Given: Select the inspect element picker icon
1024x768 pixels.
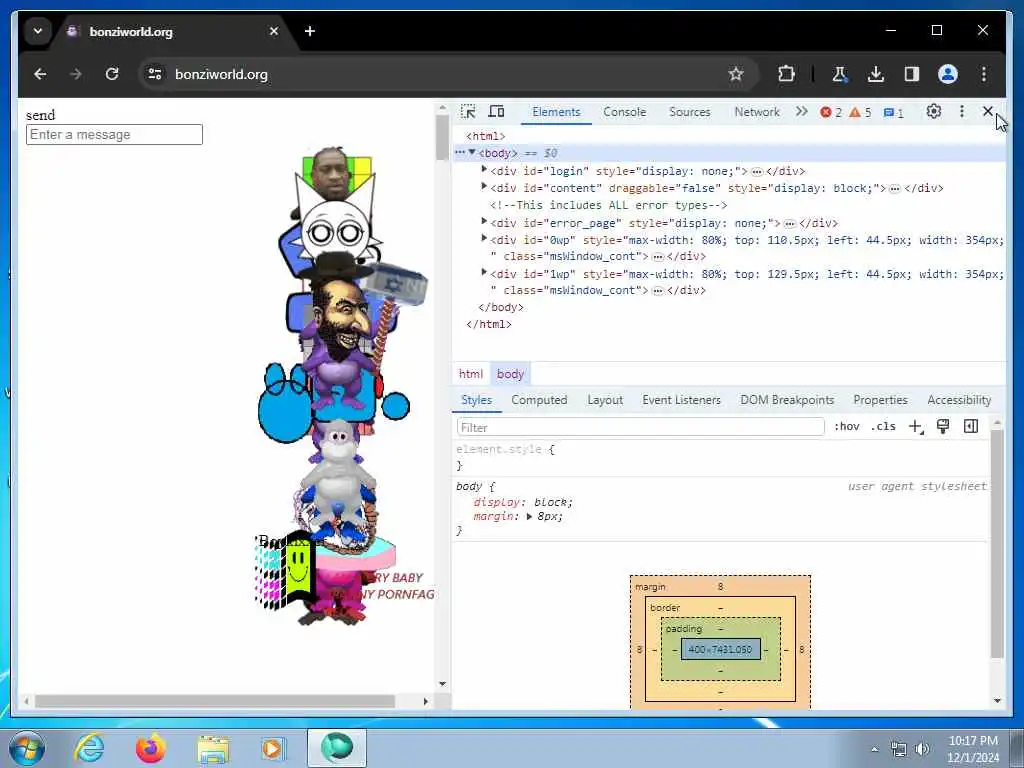Looking at the screenshot, I should click(x=468, y=112).
